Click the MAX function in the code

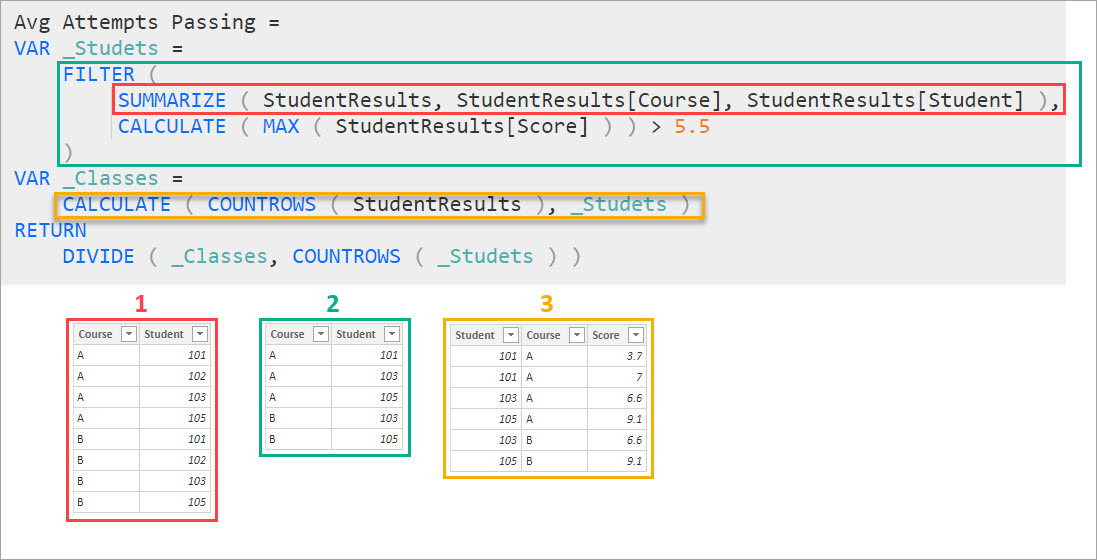coord(281,126)
